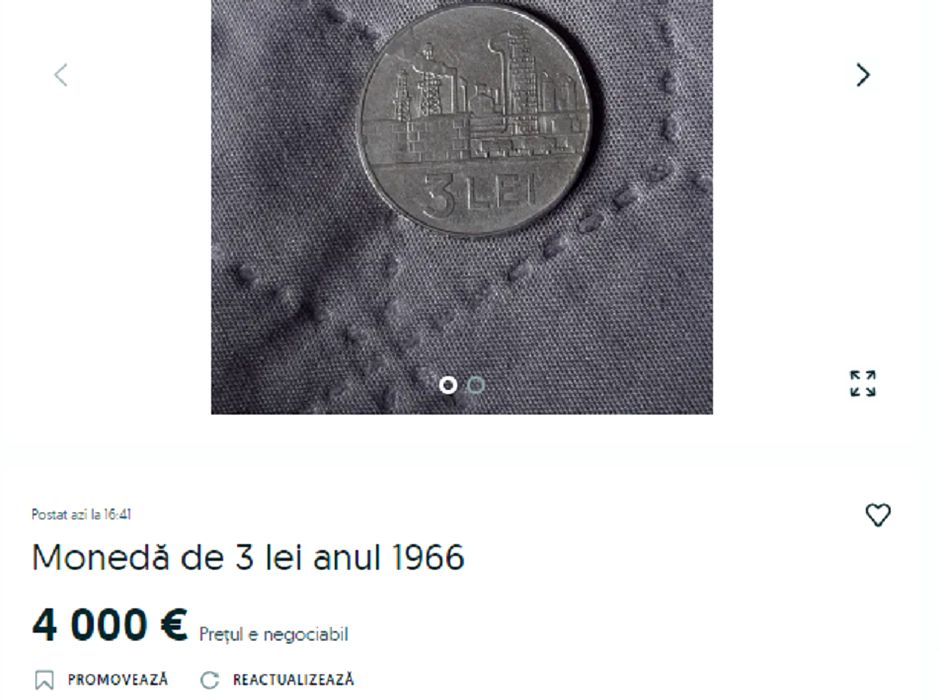
Task: Save the listing with the heart icon
Action: click(877, 515)
